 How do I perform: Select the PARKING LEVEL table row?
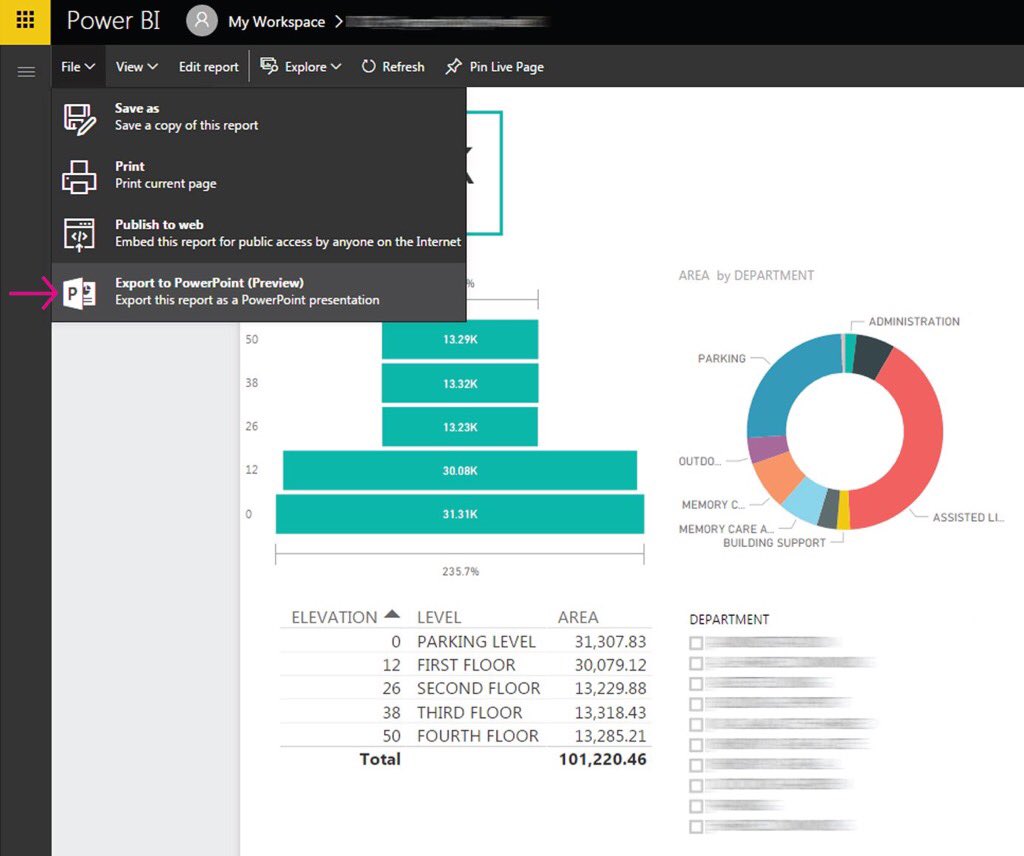pyautogui.click(x=466, y=642)
